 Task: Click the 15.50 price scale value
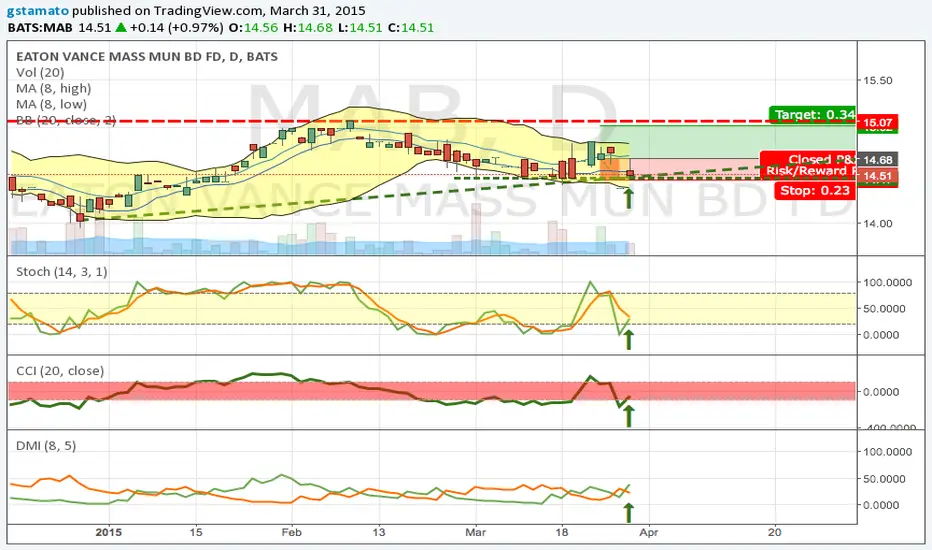pyautogui.click(x=877, y=80)
